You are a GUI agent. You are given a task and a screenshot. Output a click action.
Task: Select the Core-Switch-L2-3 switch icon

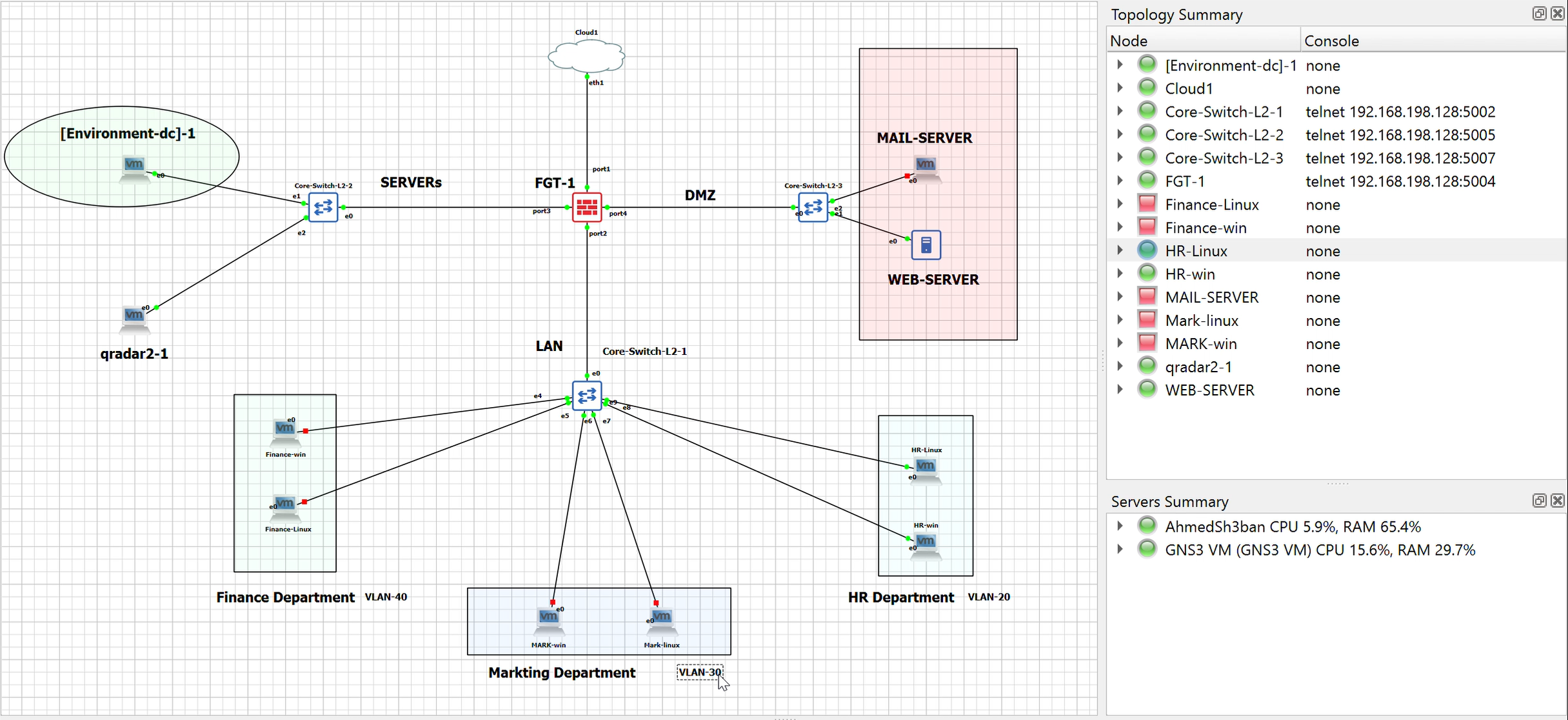tap(813, 207)
